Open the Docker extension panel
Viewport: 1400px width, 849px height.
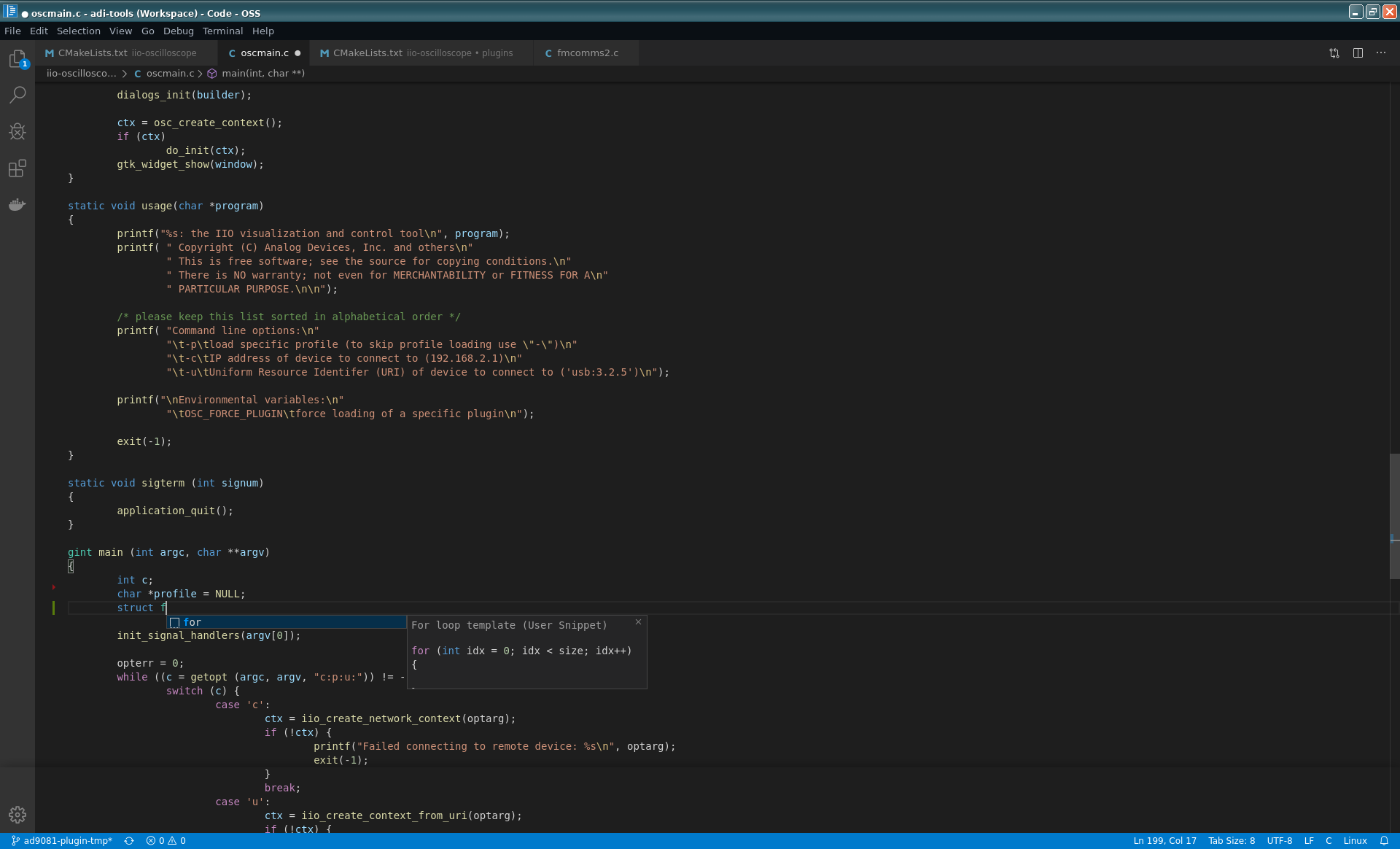[17, 204]
